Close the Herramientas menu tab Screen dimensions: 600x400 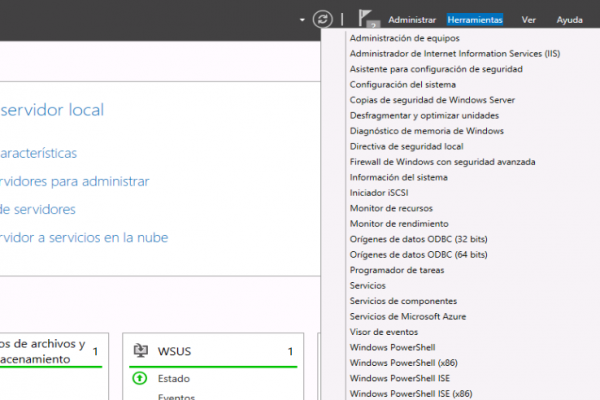point(475,20)
